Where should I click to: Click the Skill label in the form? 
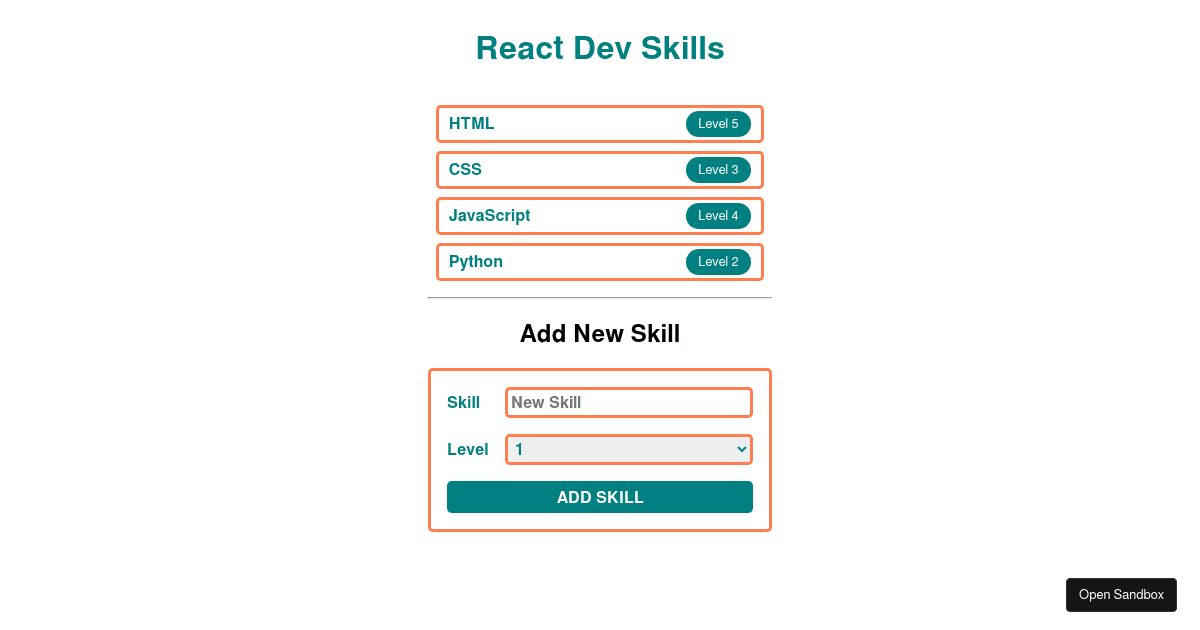coord(463,402)
